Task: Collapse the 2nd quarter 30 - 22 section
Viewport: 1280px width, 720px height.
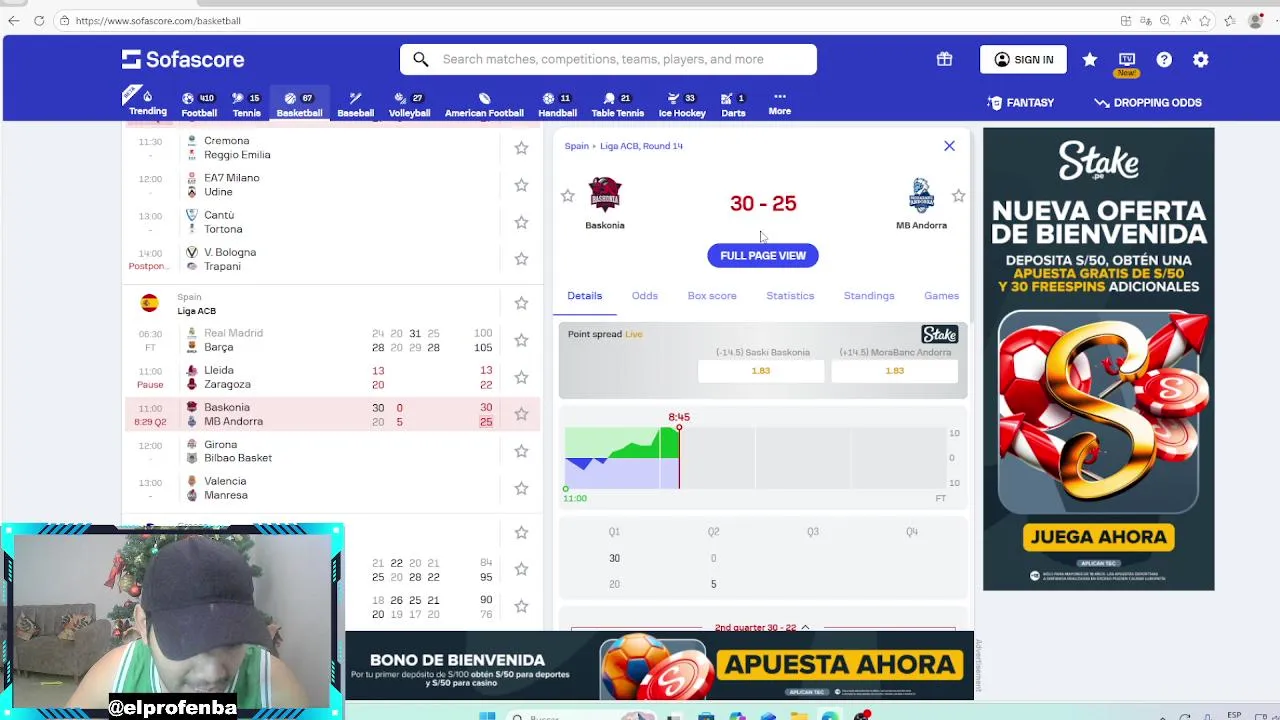Action: coord(763,627)
